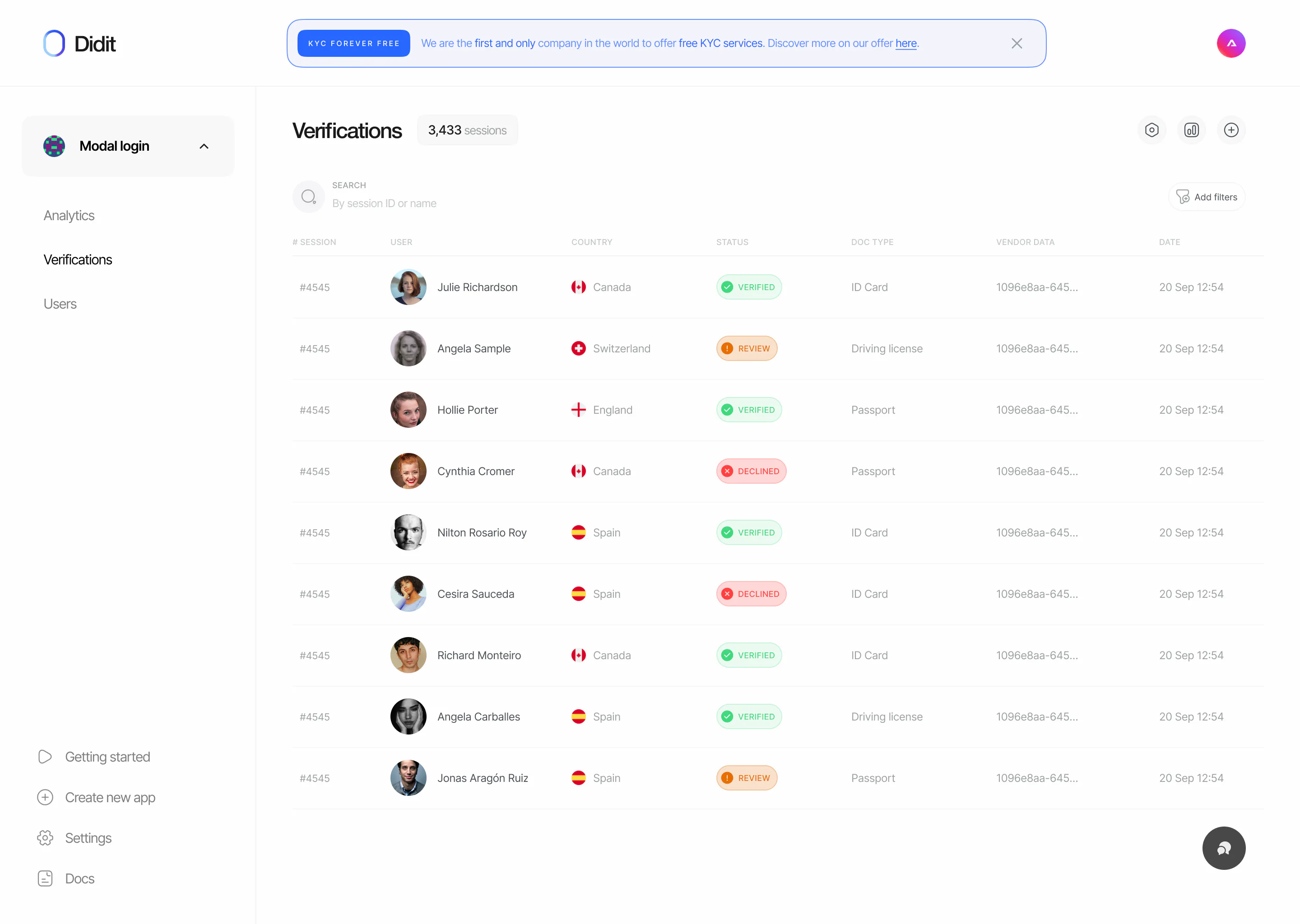Viewport: 1300px width, 924px height.
Task: Click the Spain flag next to Cesira Sauceda
Action: point(579,593)
